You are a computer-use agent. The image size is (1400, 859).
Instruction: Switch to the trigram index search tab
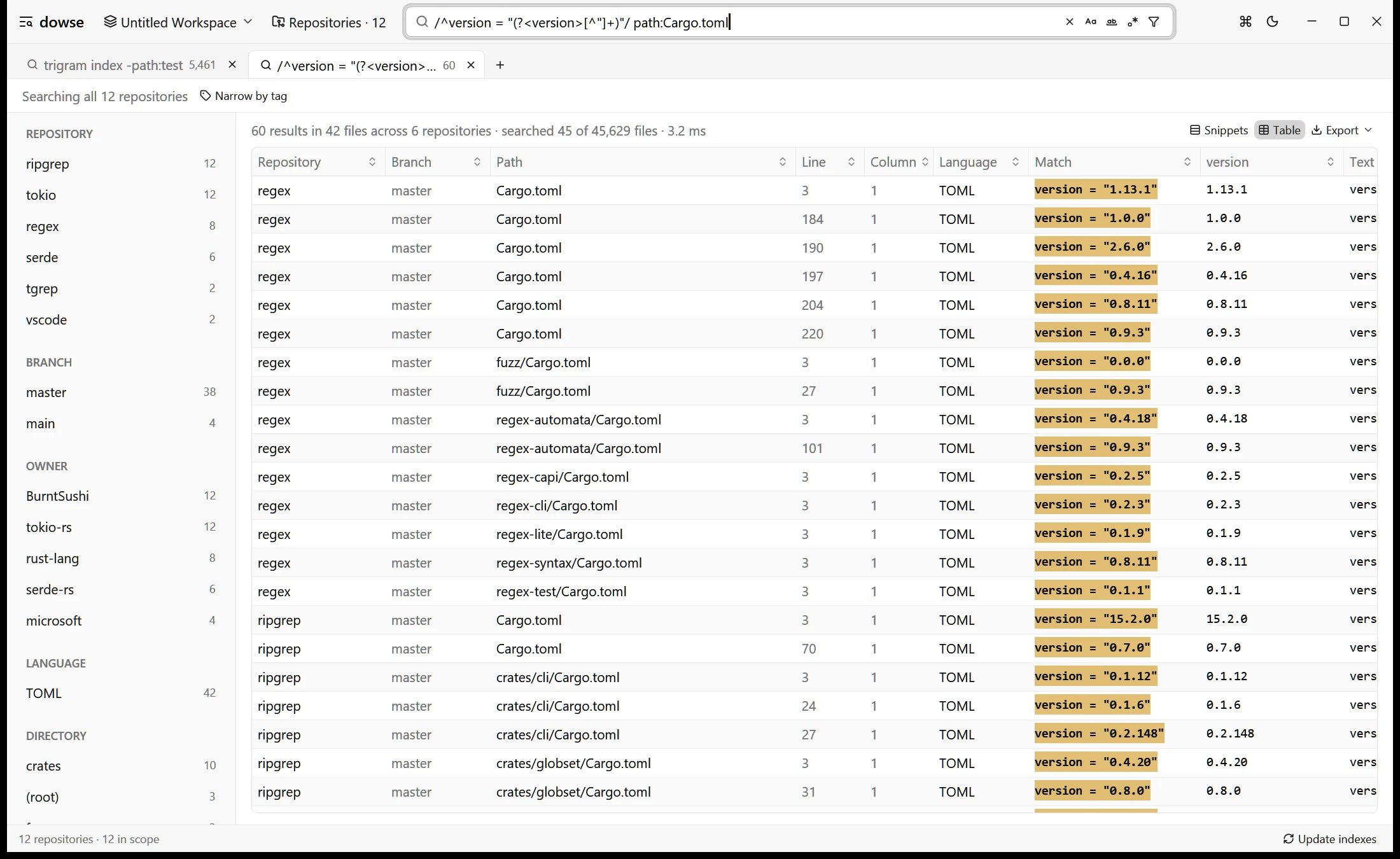[121, 65]
